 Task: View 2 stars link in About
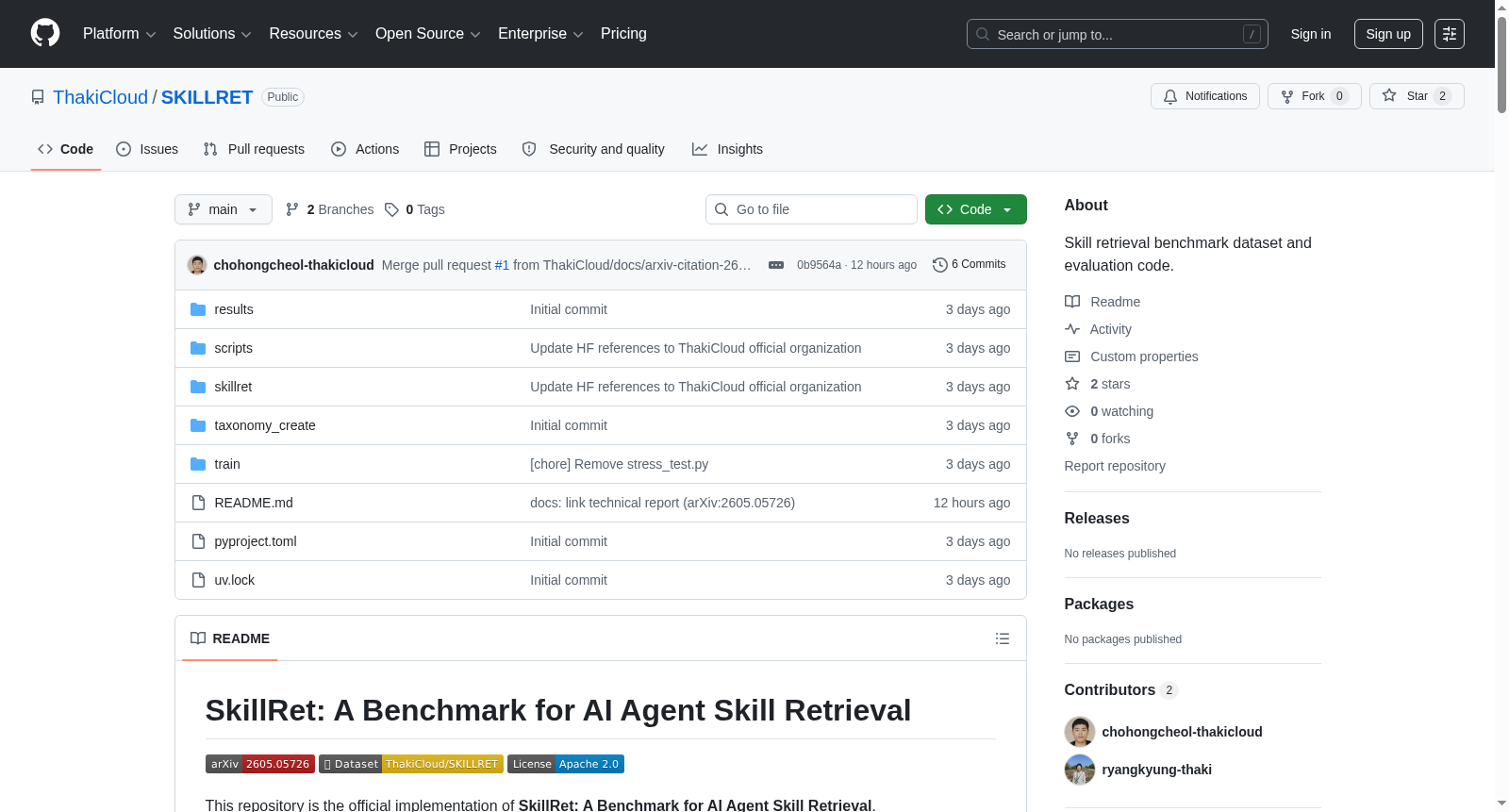(1098, 384)
